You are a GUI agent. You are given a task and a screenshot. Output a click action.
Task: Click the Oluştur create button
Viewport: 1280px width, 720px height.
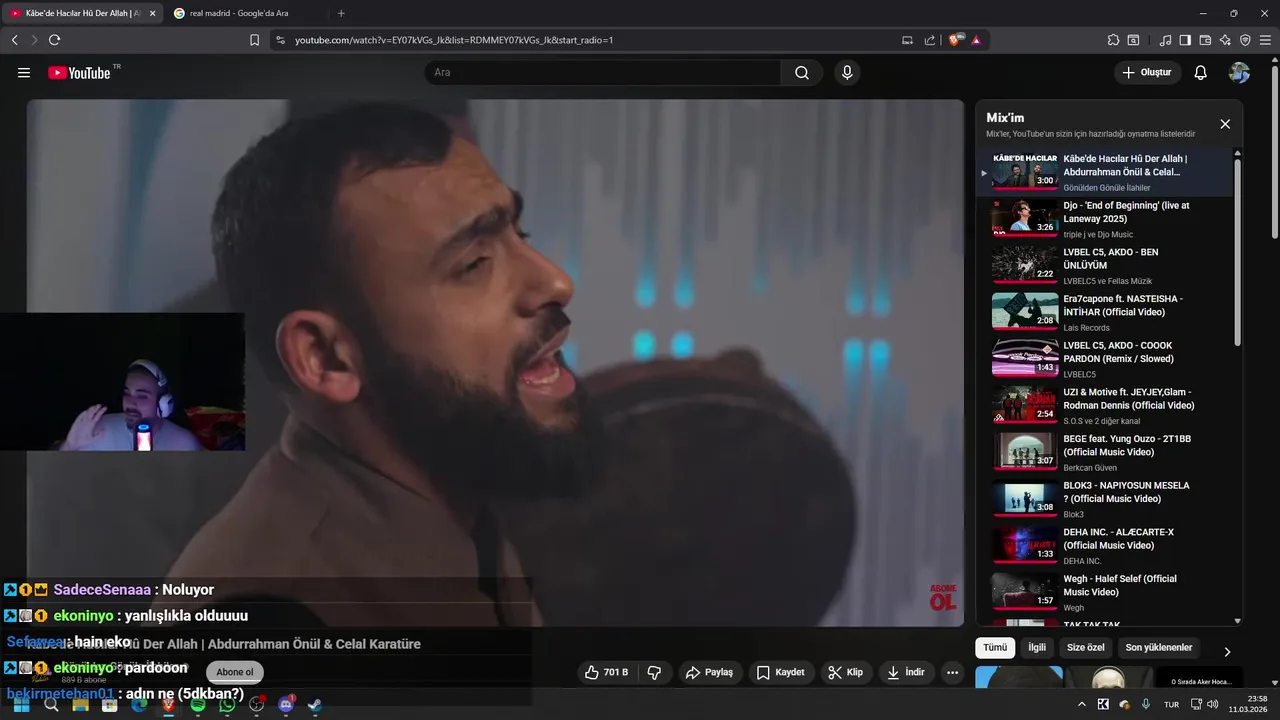click(1147, 72)
